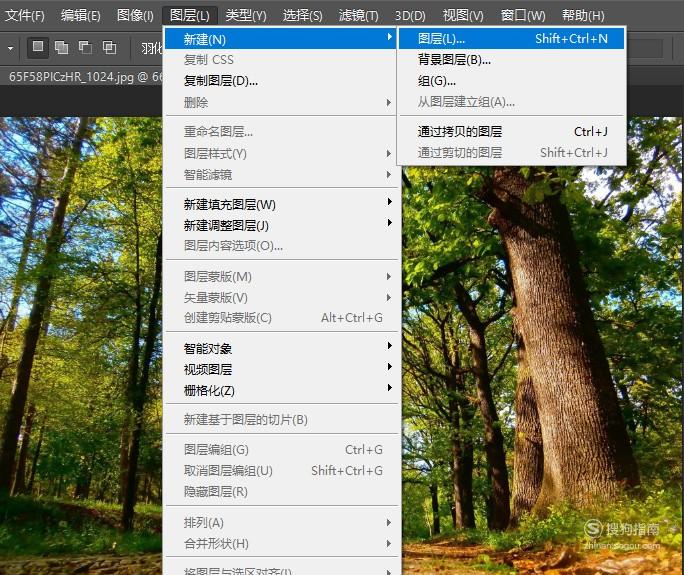The height and width of the screenshot is (575, 684).
Task: Click the 图层样式(Y) entry
Action: (281, 154)
